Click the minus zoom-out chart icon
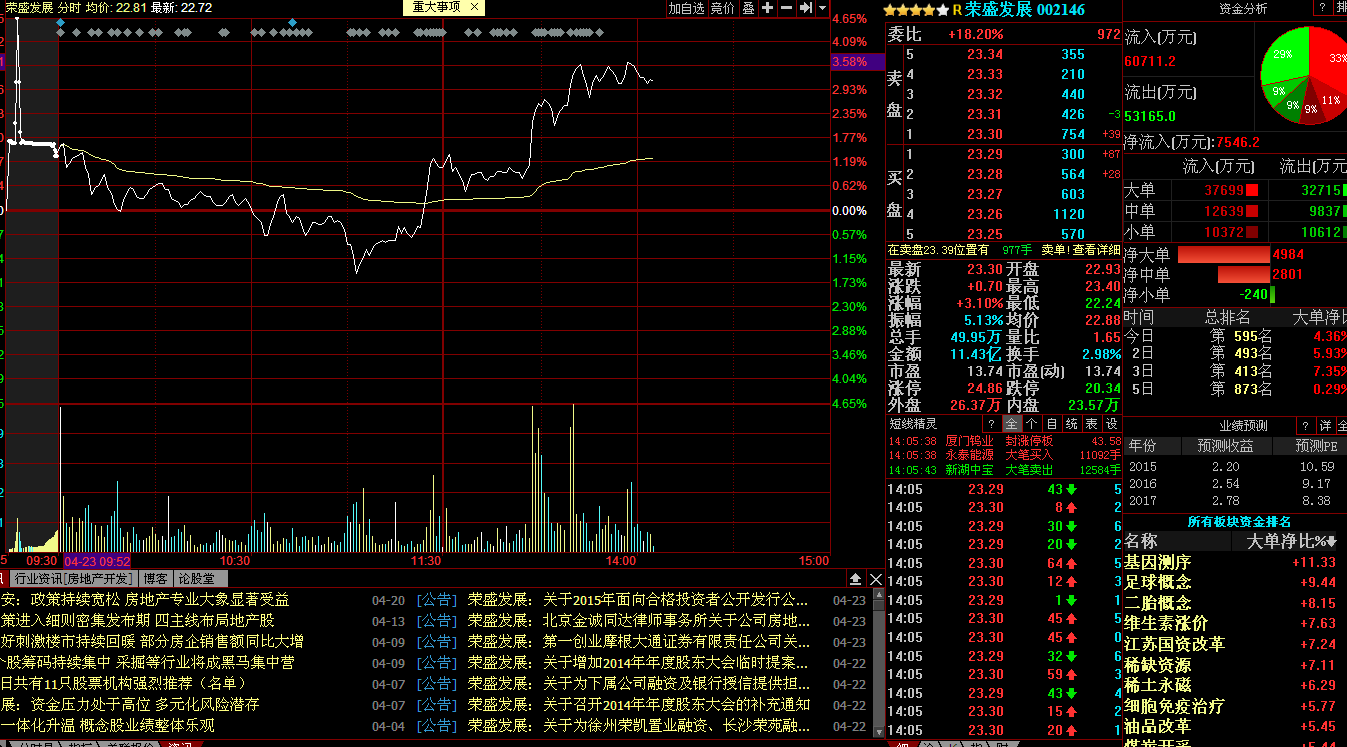Viewport: 1347px width, 747px height. click(x=787, y=8)
